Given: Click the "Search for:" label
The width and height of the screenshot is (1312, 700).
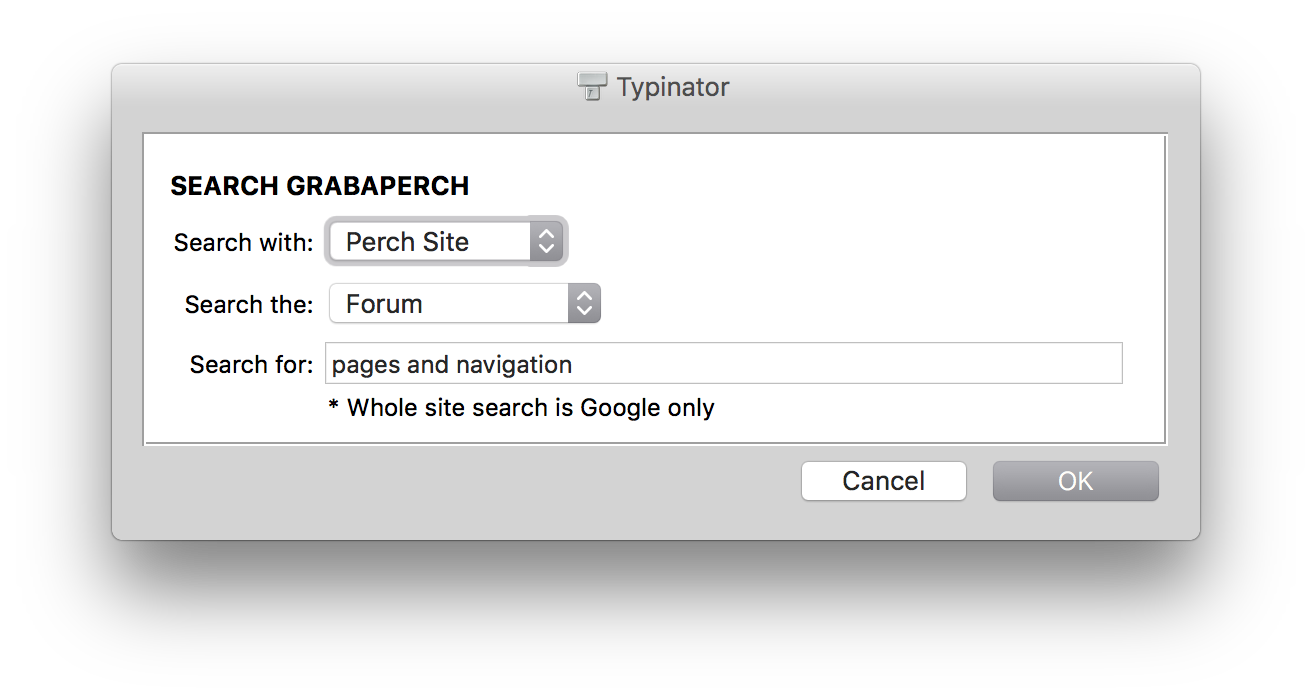Looking at the screenshot, I should tap(251, 365).
